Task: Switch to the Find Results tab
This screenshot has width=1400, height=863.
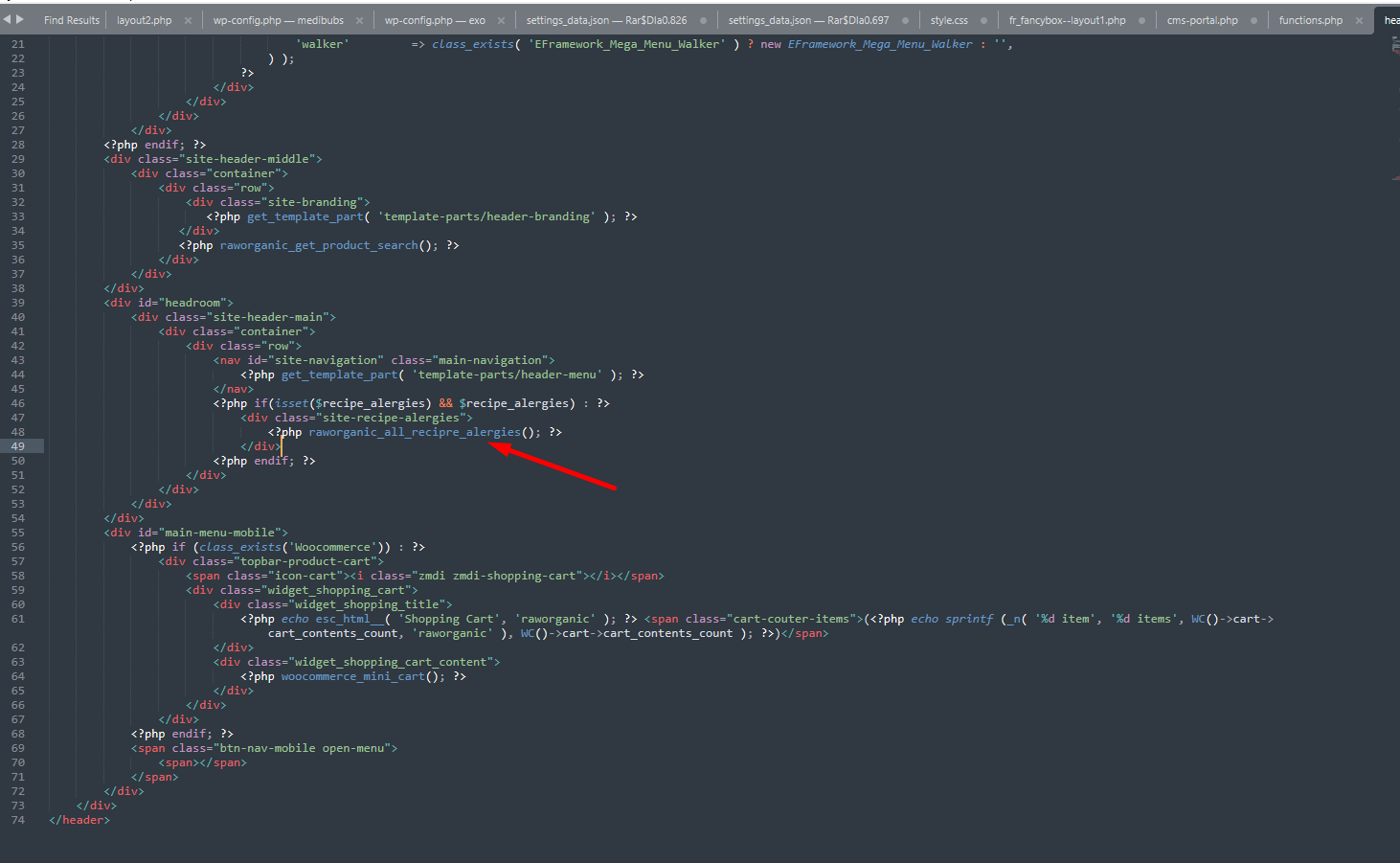Action: 72,20
